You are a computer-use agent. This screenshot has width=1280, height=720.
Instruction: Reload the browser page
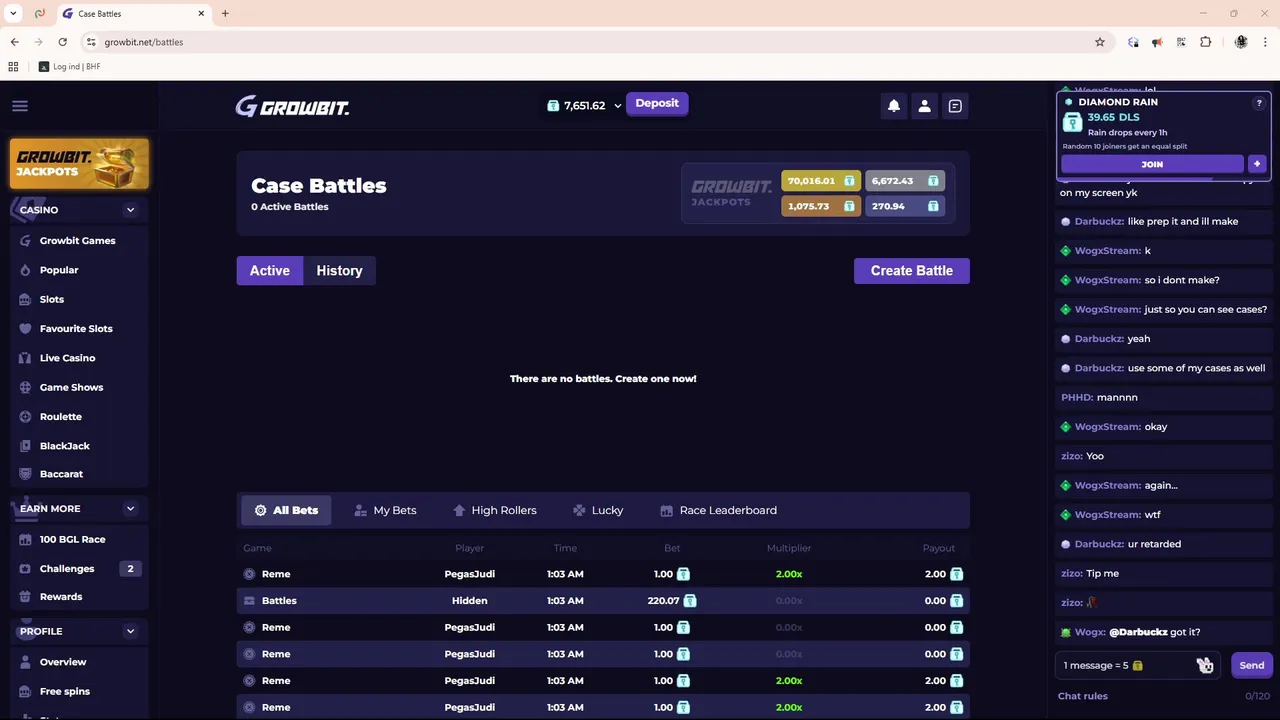tap(62, 42)
